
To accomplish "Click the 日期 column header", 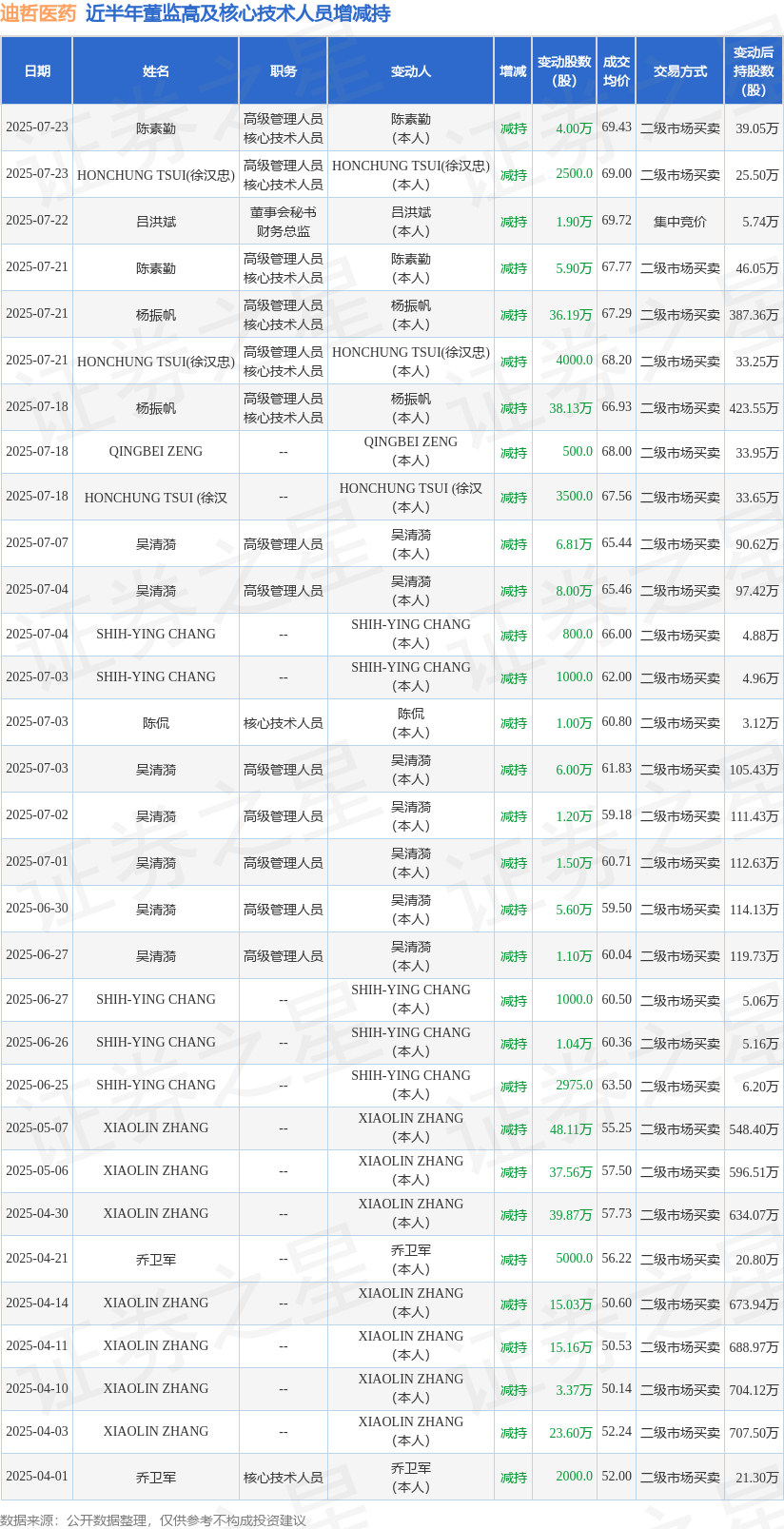I will pyautogui.click(x=37, y=71).
